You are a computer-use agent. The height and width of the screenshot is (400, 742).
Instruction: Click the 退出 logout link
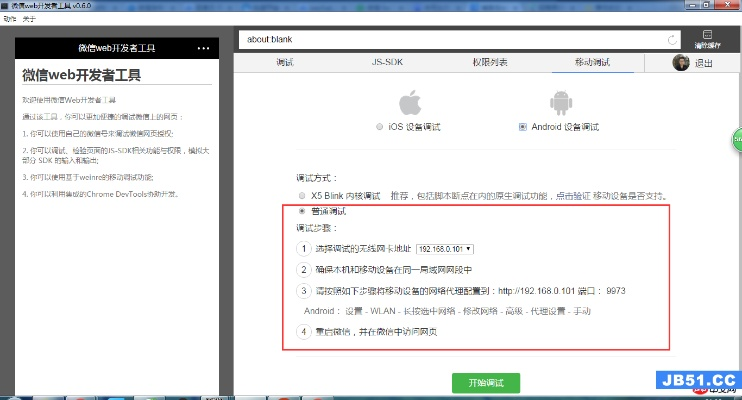(x=704, y=64)
